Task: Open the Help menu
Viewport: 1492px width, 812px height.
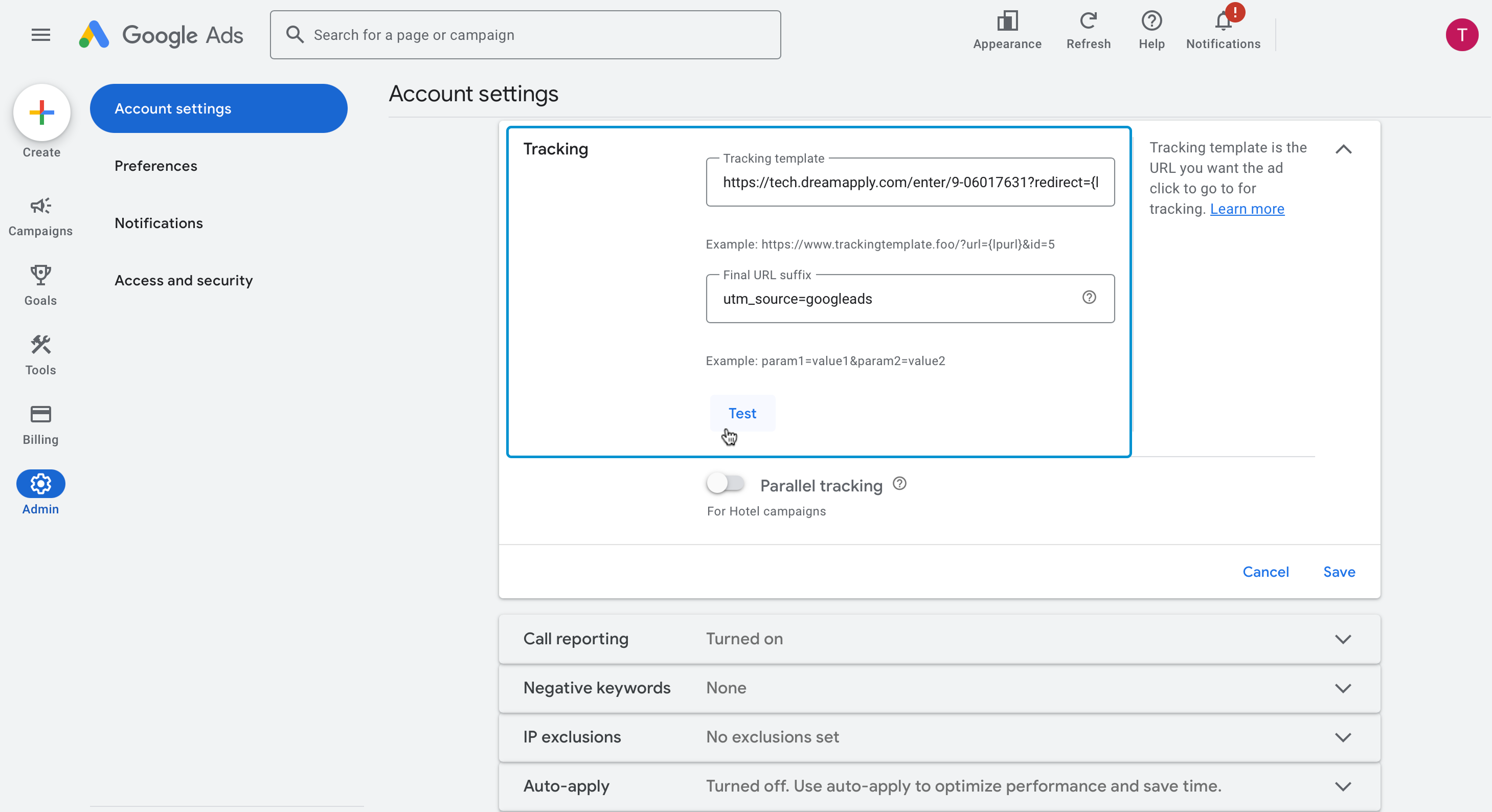Action: pos(1151,31)
